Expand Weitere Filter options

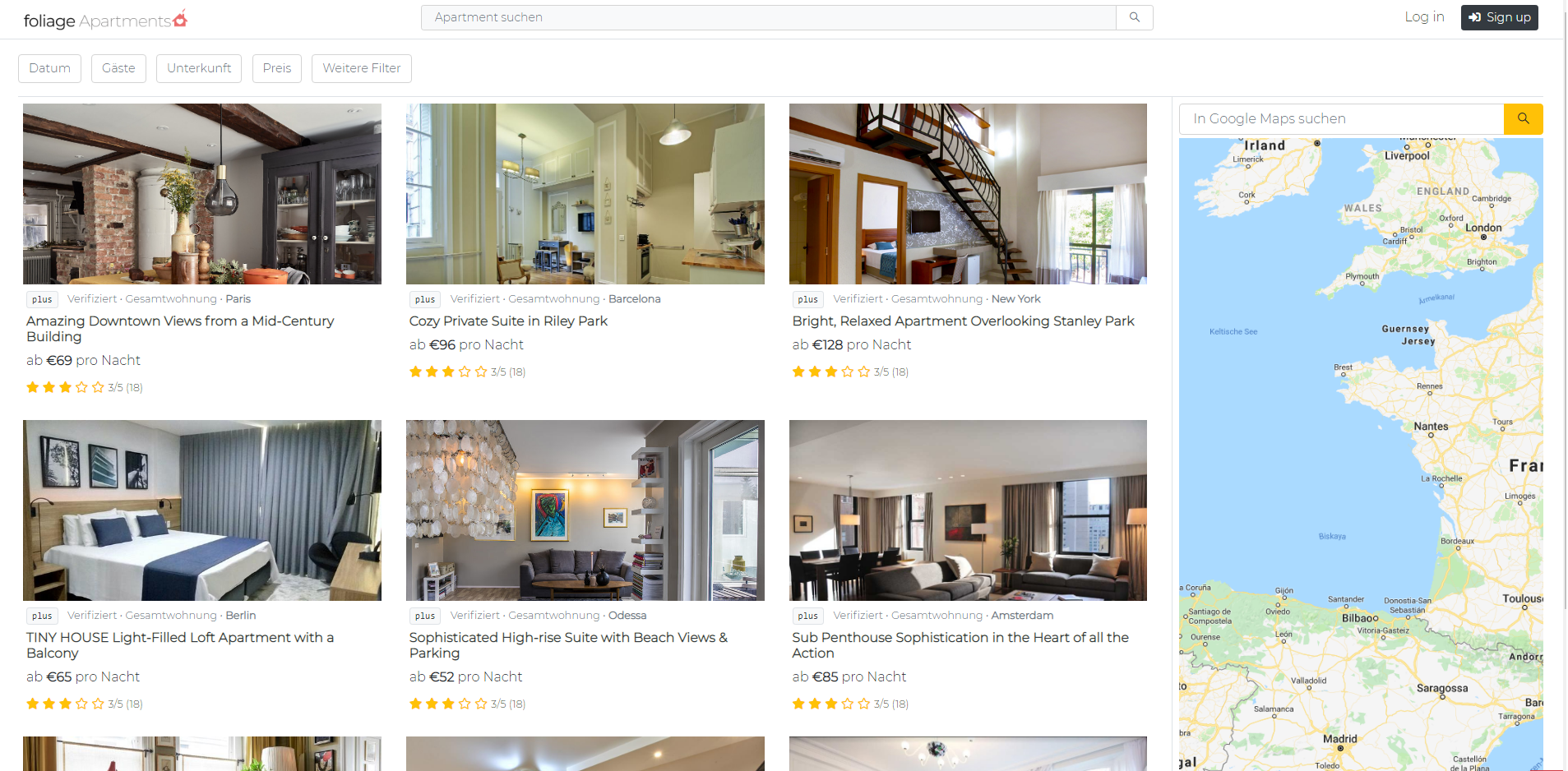[362, 68]
